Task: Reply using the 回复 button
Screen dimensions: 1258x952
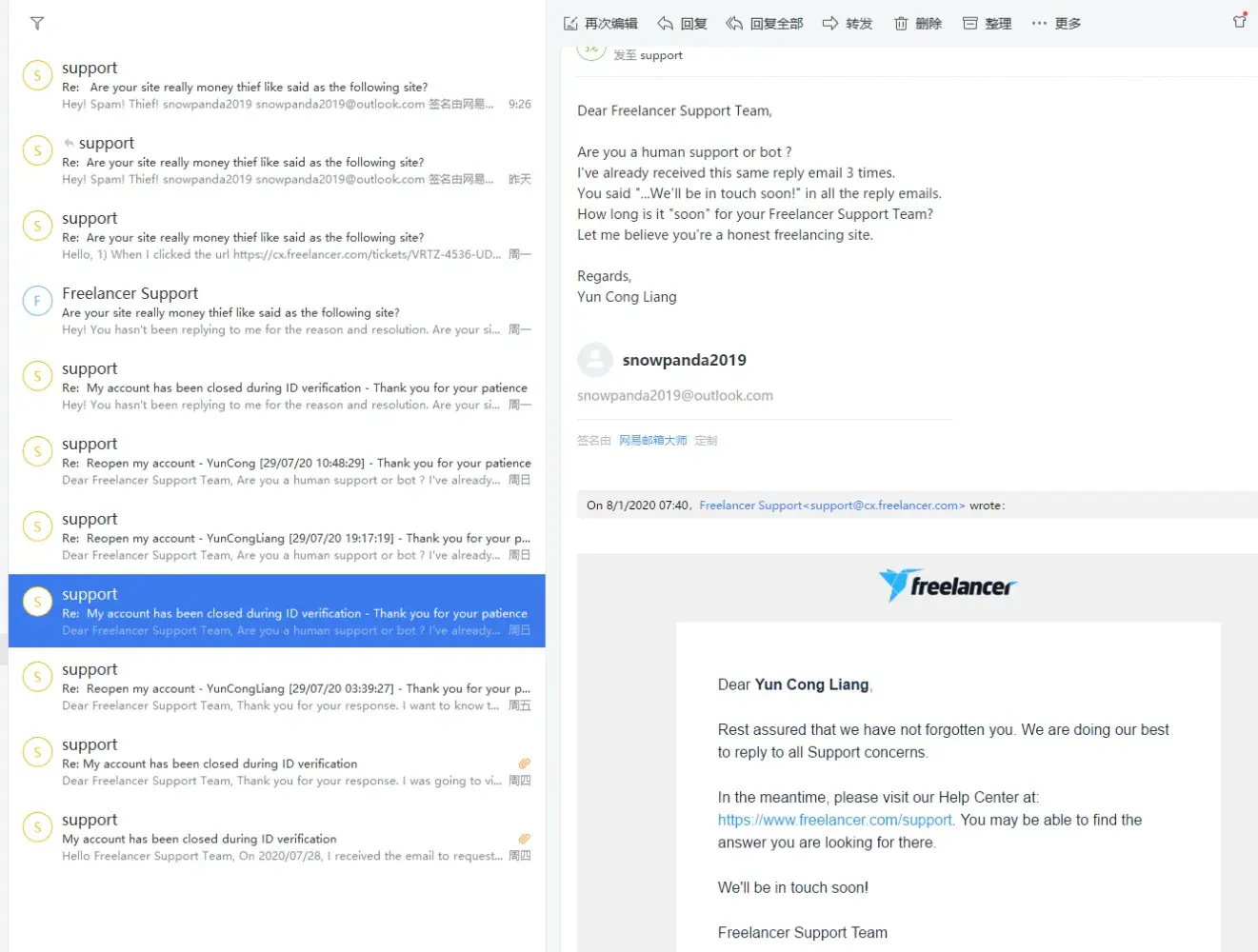Action: tap(682, 24)
